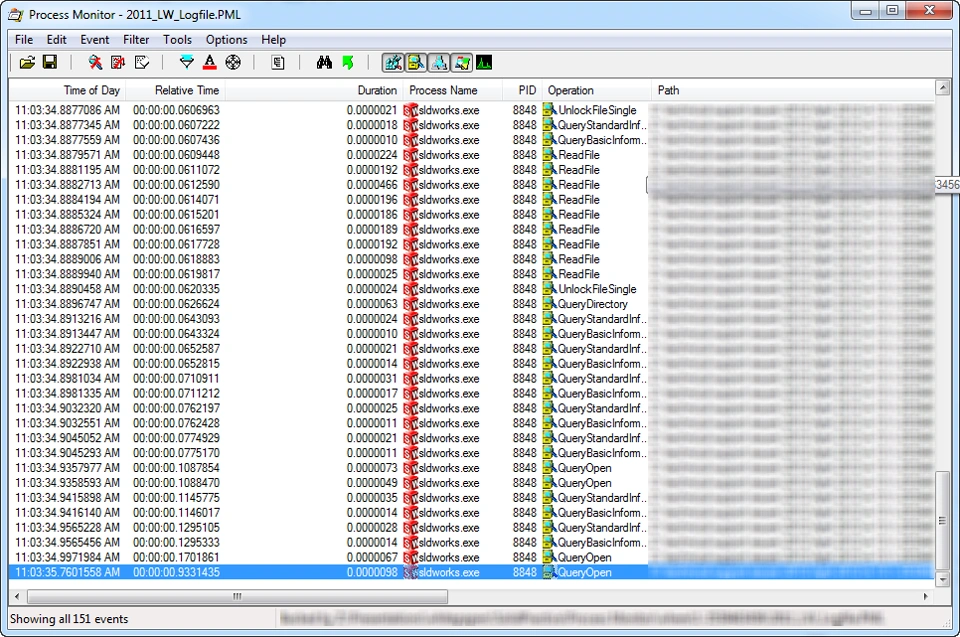The image size is (960, 637).
Task: Open the Options menu
Action: [x=227, y=40]
